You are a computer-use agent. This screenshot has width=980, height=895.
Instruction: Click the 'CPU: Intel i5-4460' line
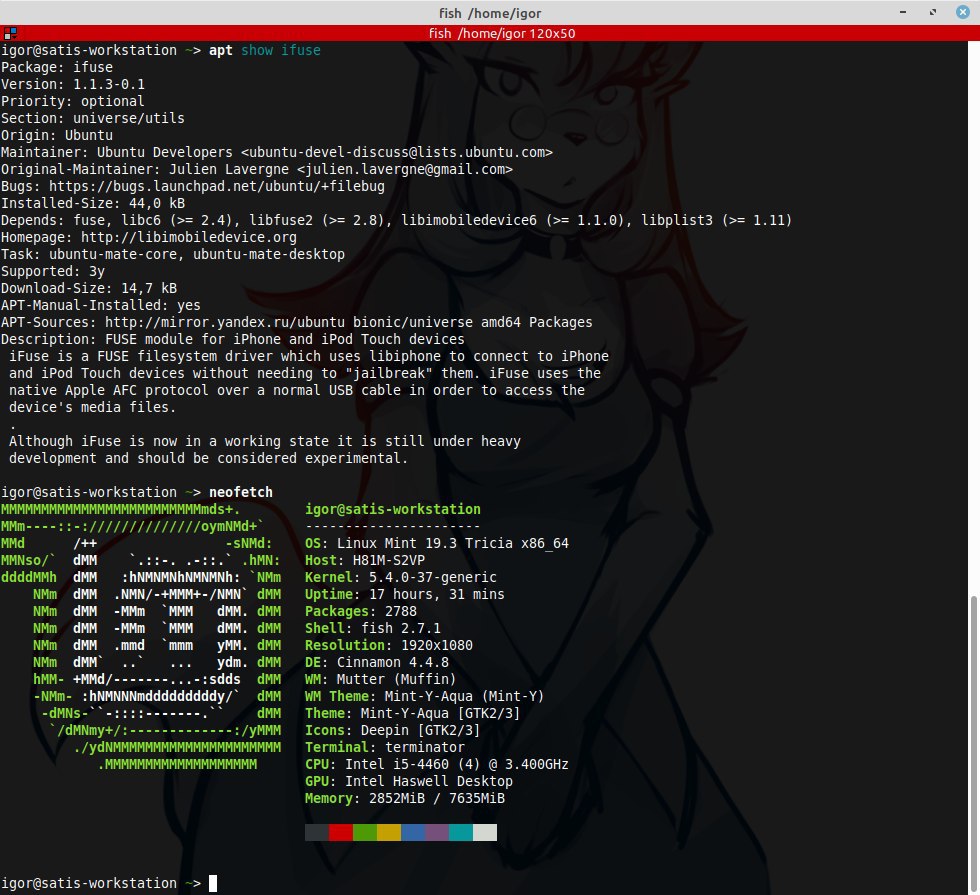(x=437, y=764)
